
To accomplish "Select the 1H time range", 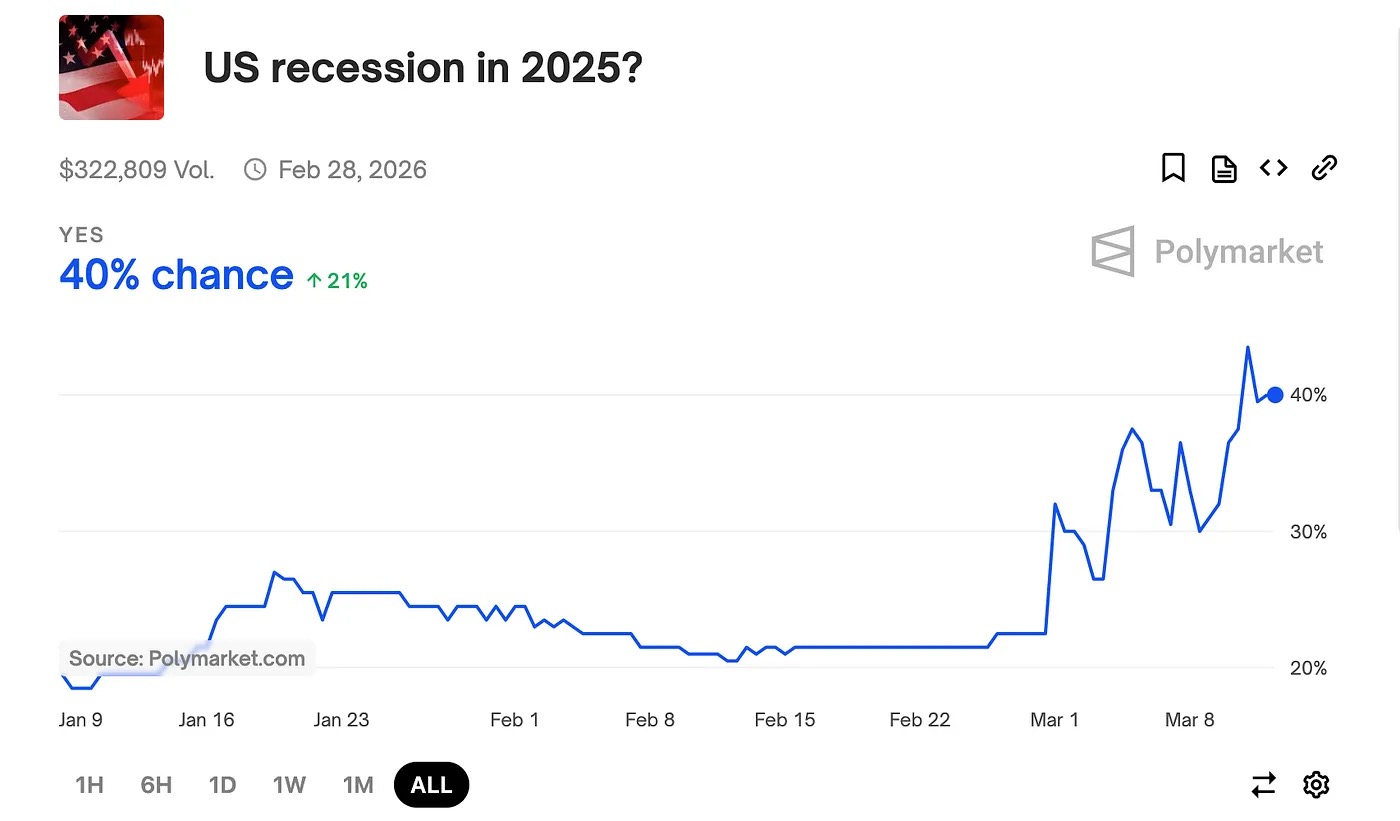I will 90,785.
